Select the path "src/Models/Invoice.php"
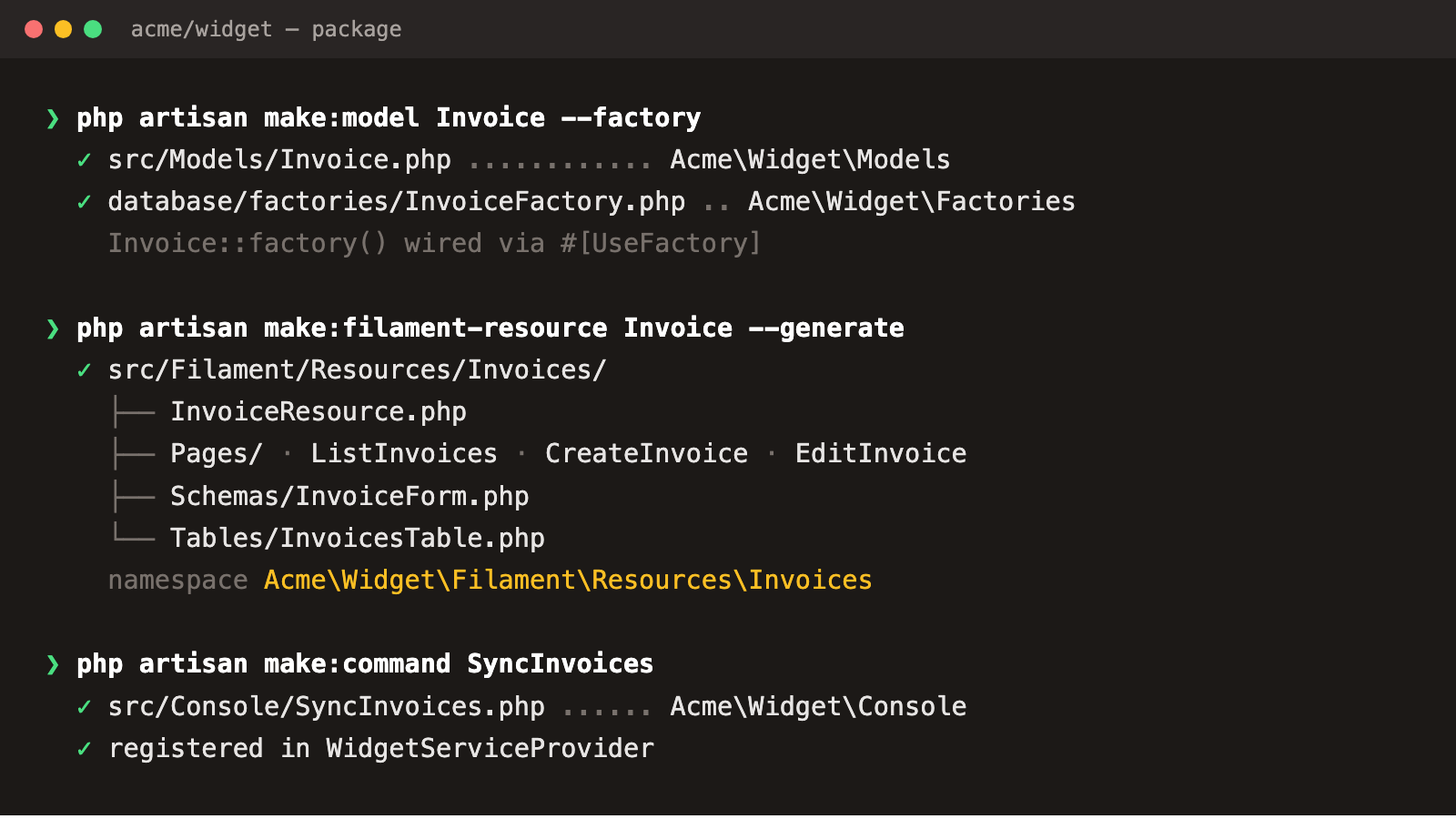The height and width of the screenshot is (819, 1456). [279, 160]
